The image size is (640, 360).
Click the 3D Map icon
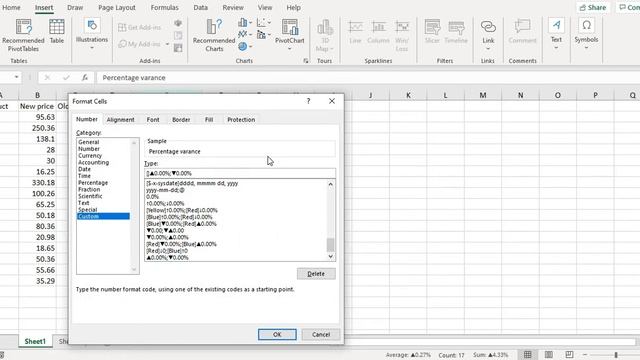click(x=324, y=35)
